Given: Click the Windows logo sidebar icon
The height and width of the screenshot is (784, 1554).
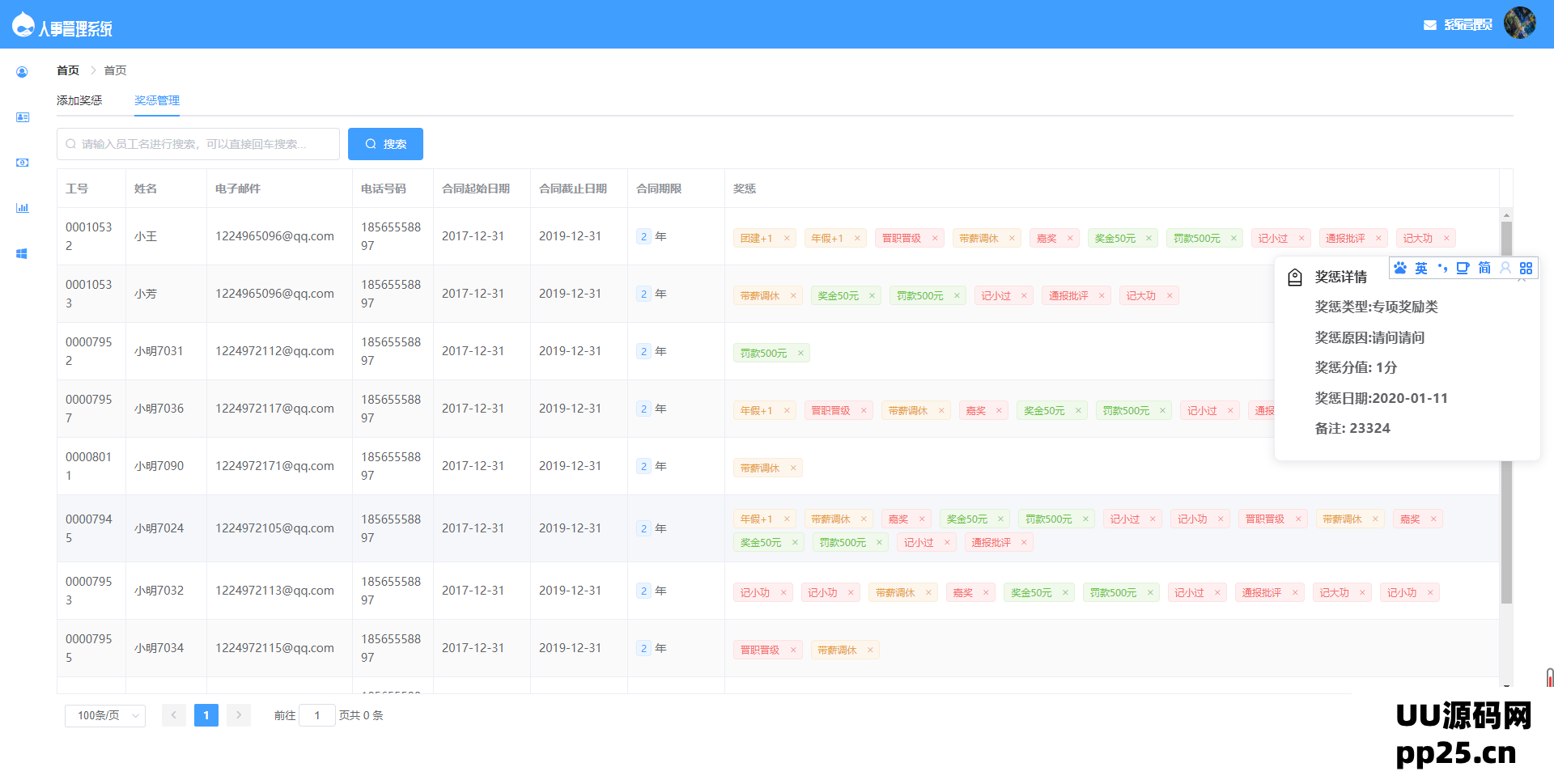Looking at the screenshot, I should point(22,253).
